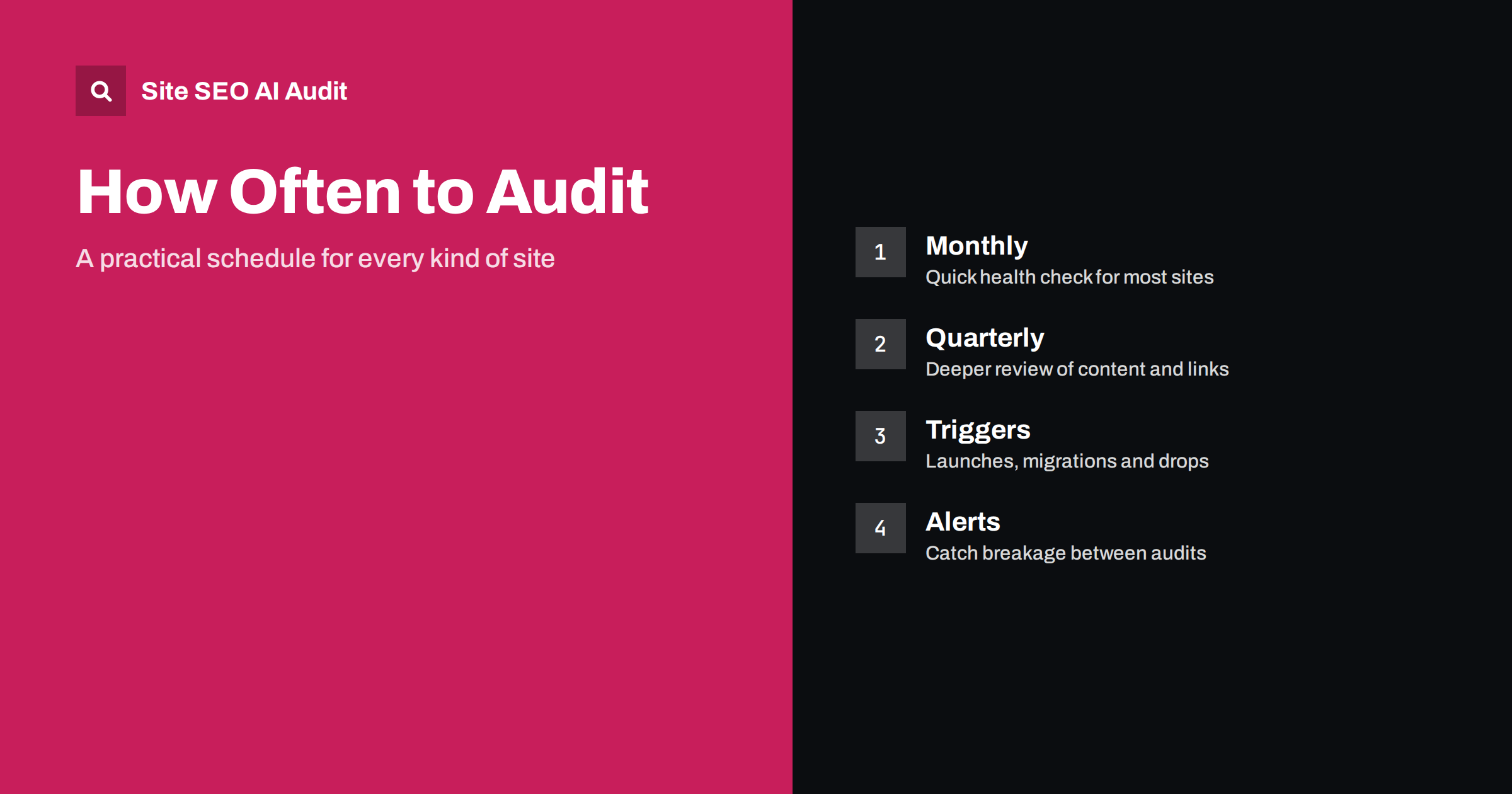Click 'Launches, migrations and drops' description
This screenshot has width=1512, height=794.
(x=1067, y=461)
